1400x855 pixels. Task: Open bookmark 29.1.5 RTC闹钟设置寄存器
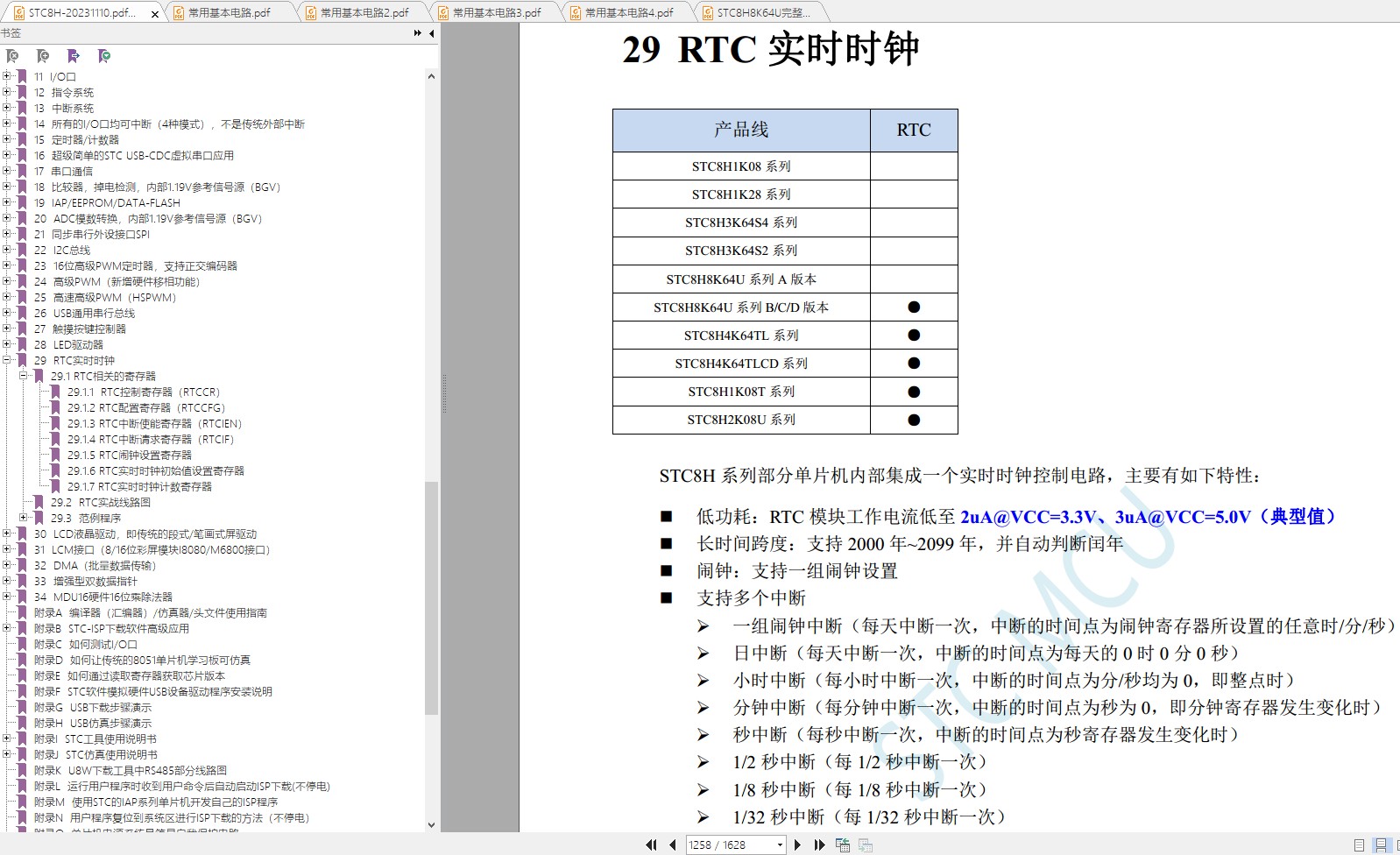pyautogui.click(x=130, y=455)
